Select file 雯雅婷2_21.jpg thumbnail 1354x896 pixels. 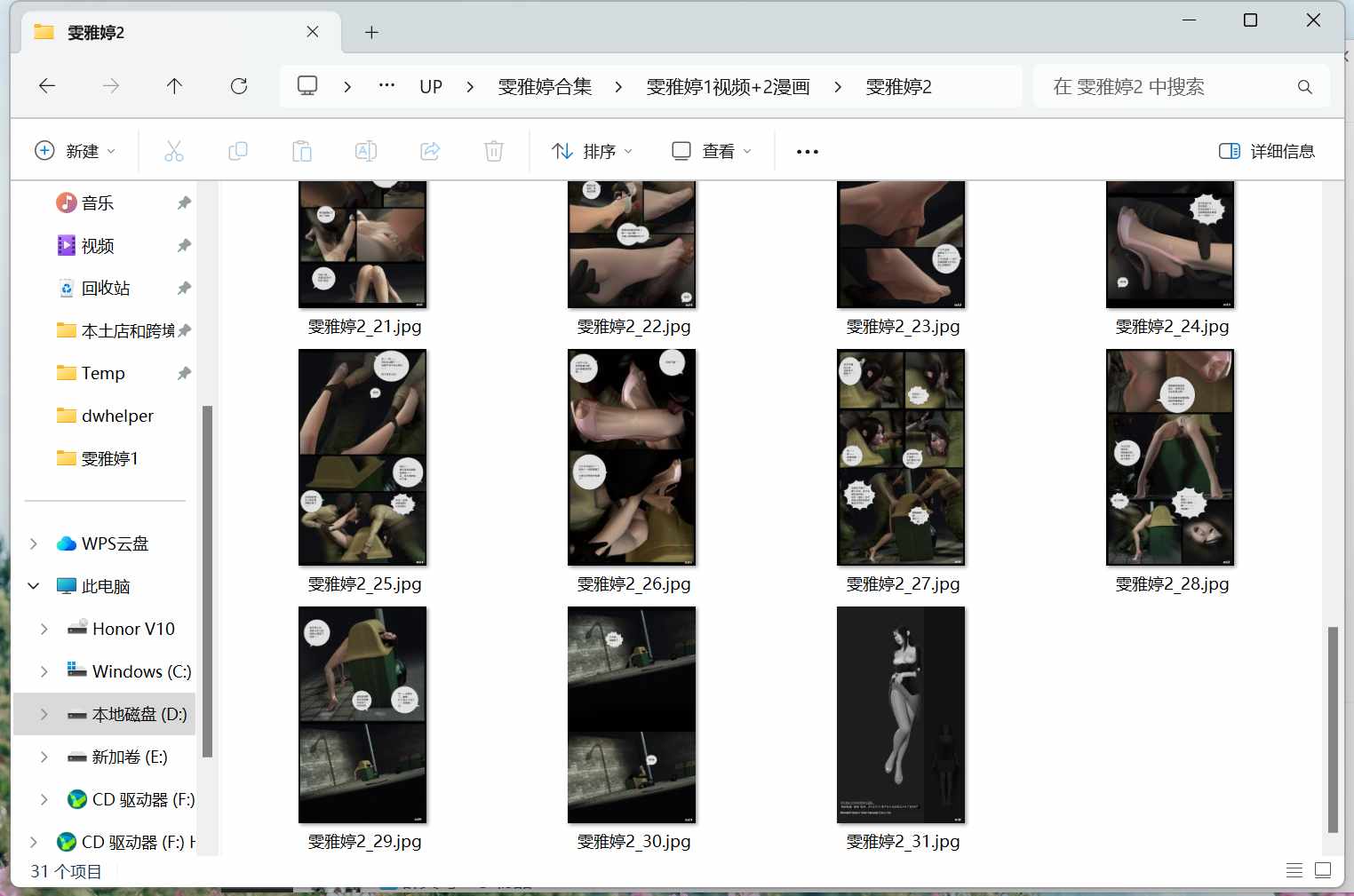362,244
